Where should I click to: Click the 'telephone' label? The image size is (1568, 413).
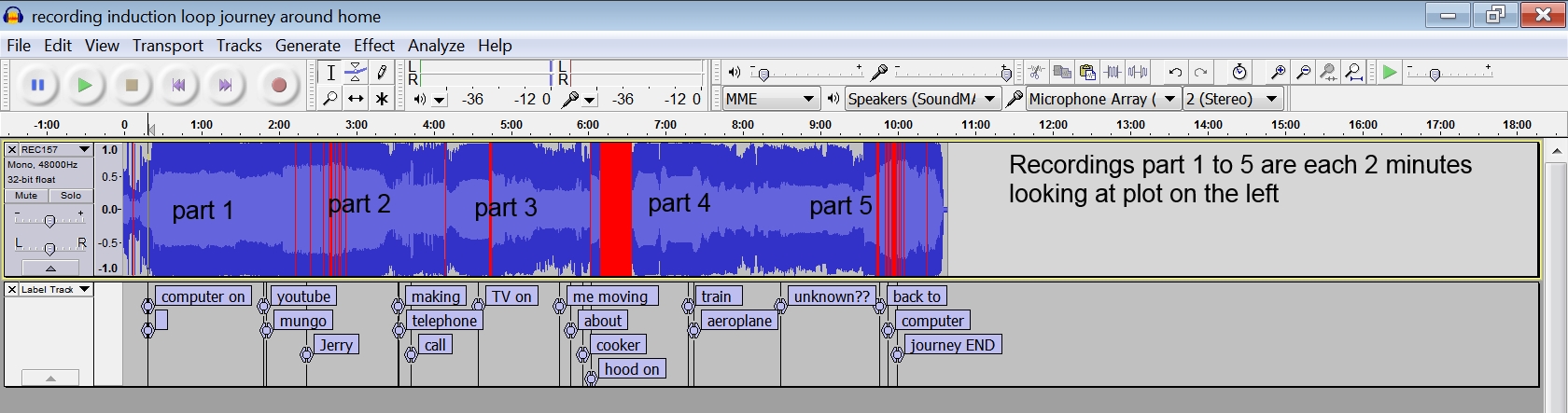tap(444, 321)
